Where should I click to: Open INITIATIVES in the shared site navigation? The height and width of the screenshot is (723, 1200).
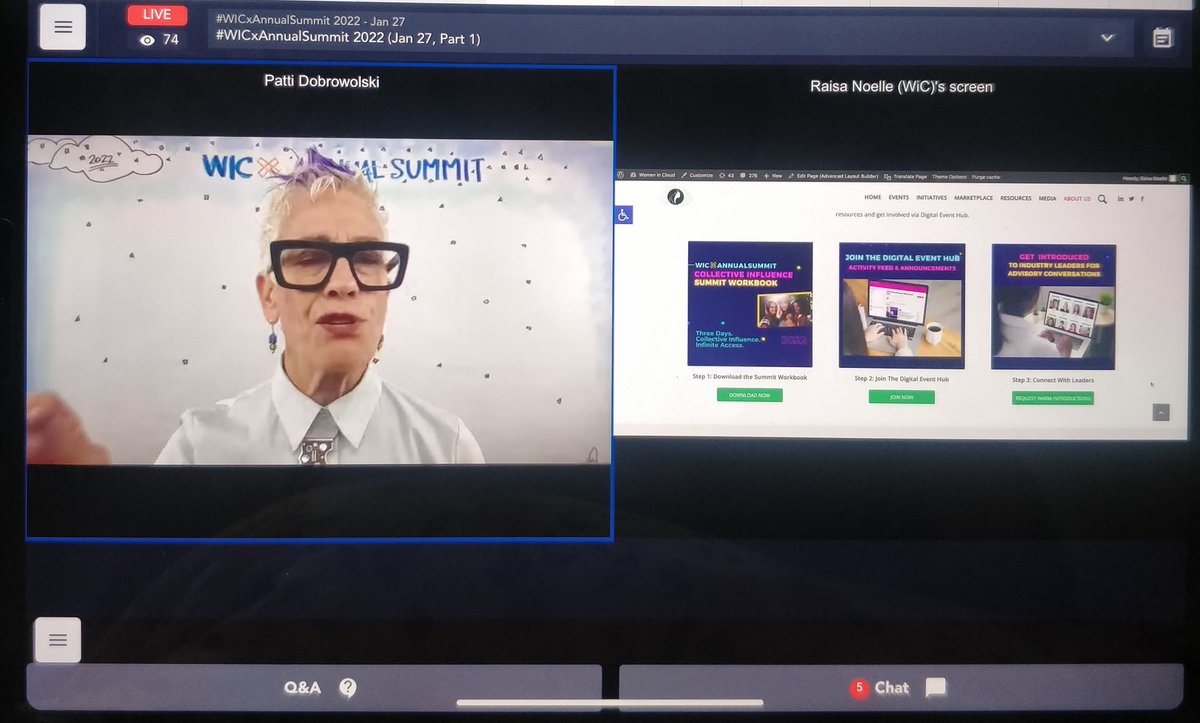(x=931, y=198)
